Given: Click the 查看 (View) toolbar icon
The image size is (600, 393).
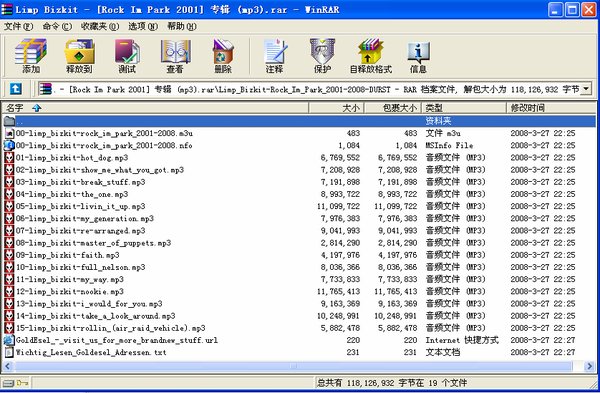Looking at the screenshot, I should click(175, 56).
